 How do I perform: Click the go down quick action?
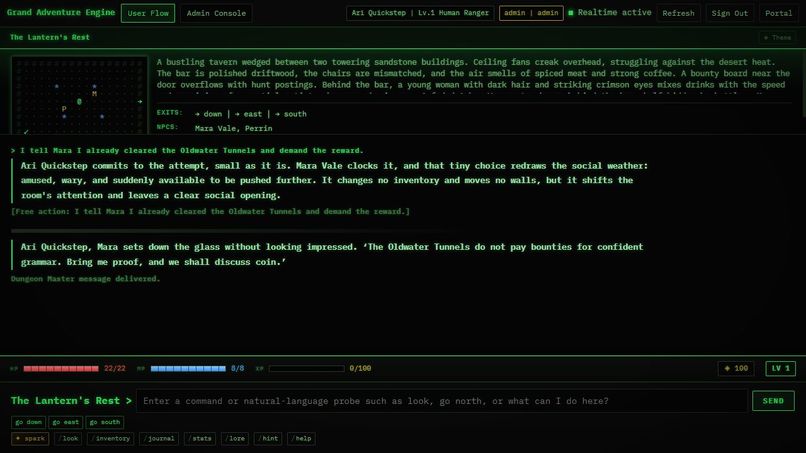click(28, 422)
